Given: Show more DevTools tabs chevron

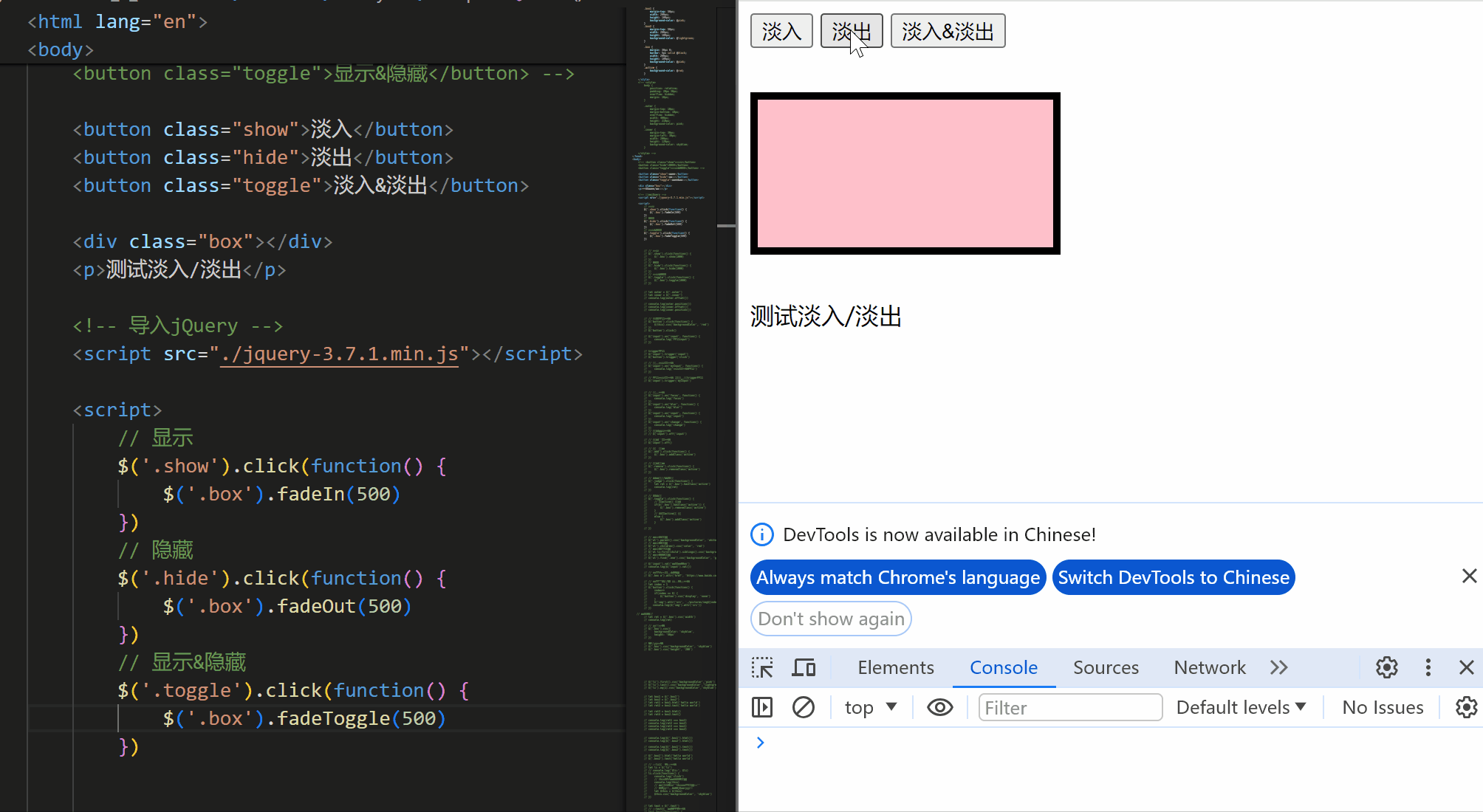Looking at the screenshot, I should coord(1279,668).
